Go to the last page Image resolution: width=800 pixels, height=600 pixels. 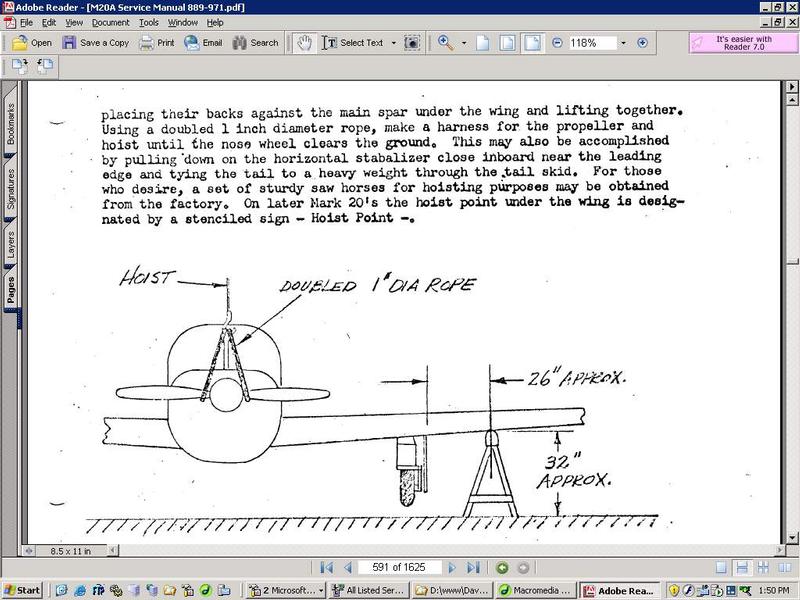point(473,567)
